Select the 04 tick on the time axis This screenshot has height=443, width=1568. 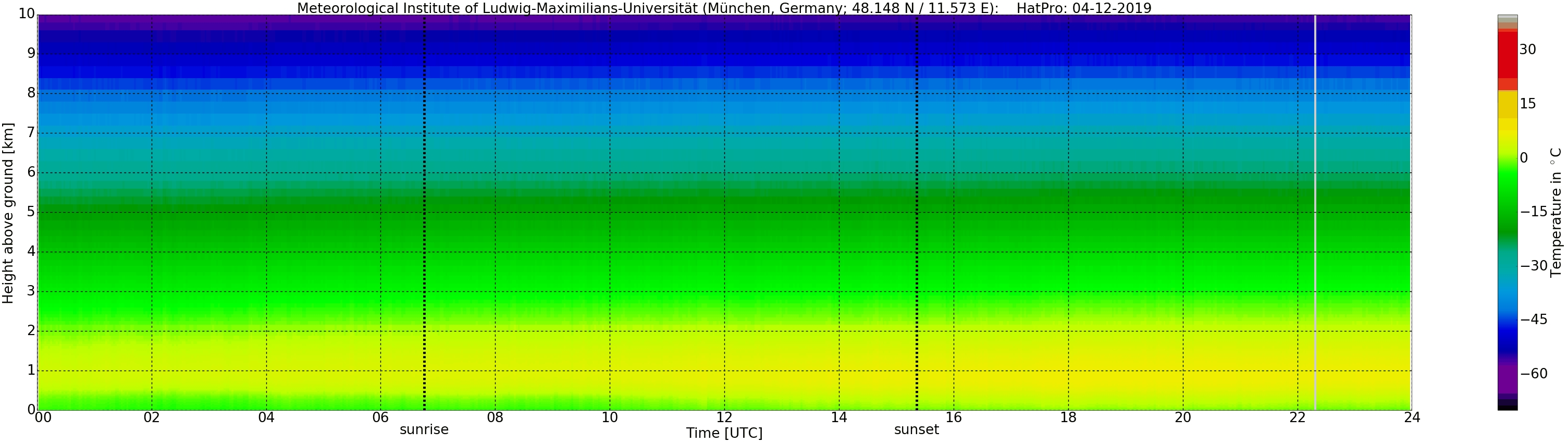[266, 417]
